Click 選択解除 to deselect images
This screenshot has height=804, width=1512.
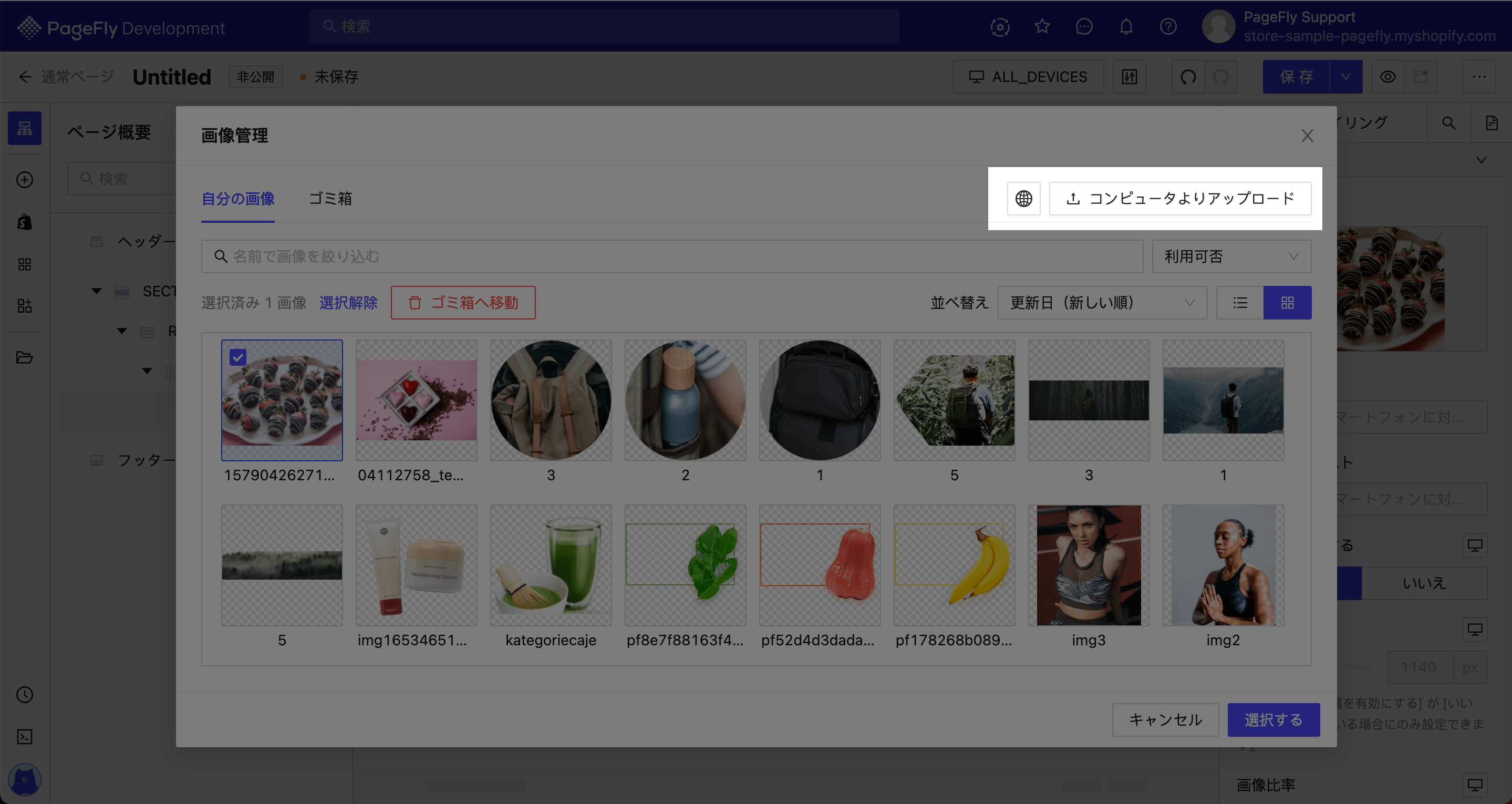(348, 303)
